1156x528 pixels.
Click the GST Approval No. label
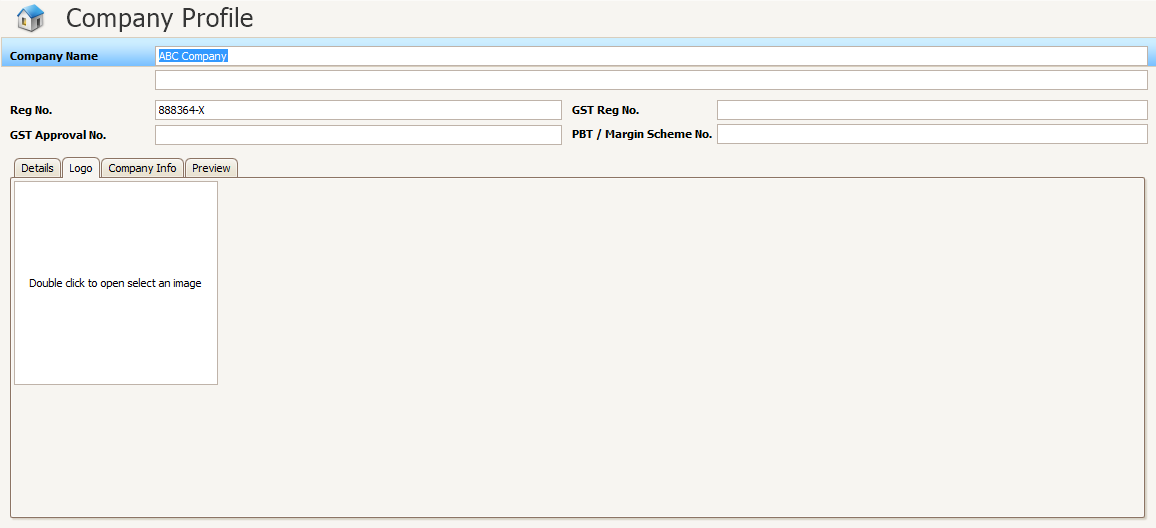(58, 135)
